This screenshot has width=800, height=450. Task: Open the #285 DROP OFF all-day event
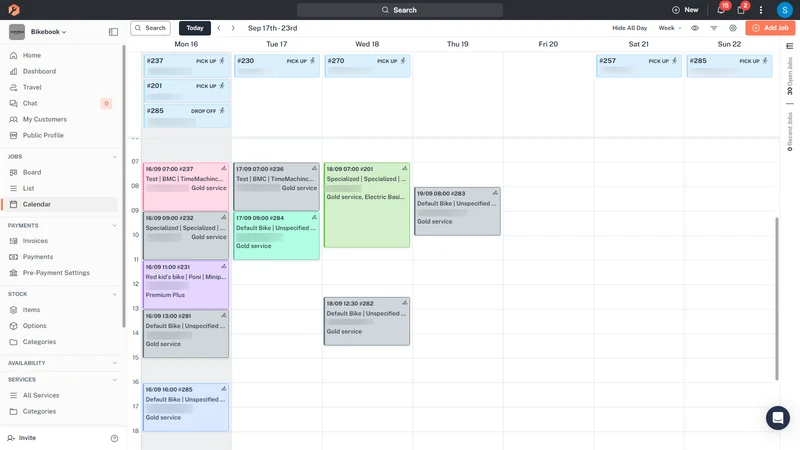coord(186,116)
